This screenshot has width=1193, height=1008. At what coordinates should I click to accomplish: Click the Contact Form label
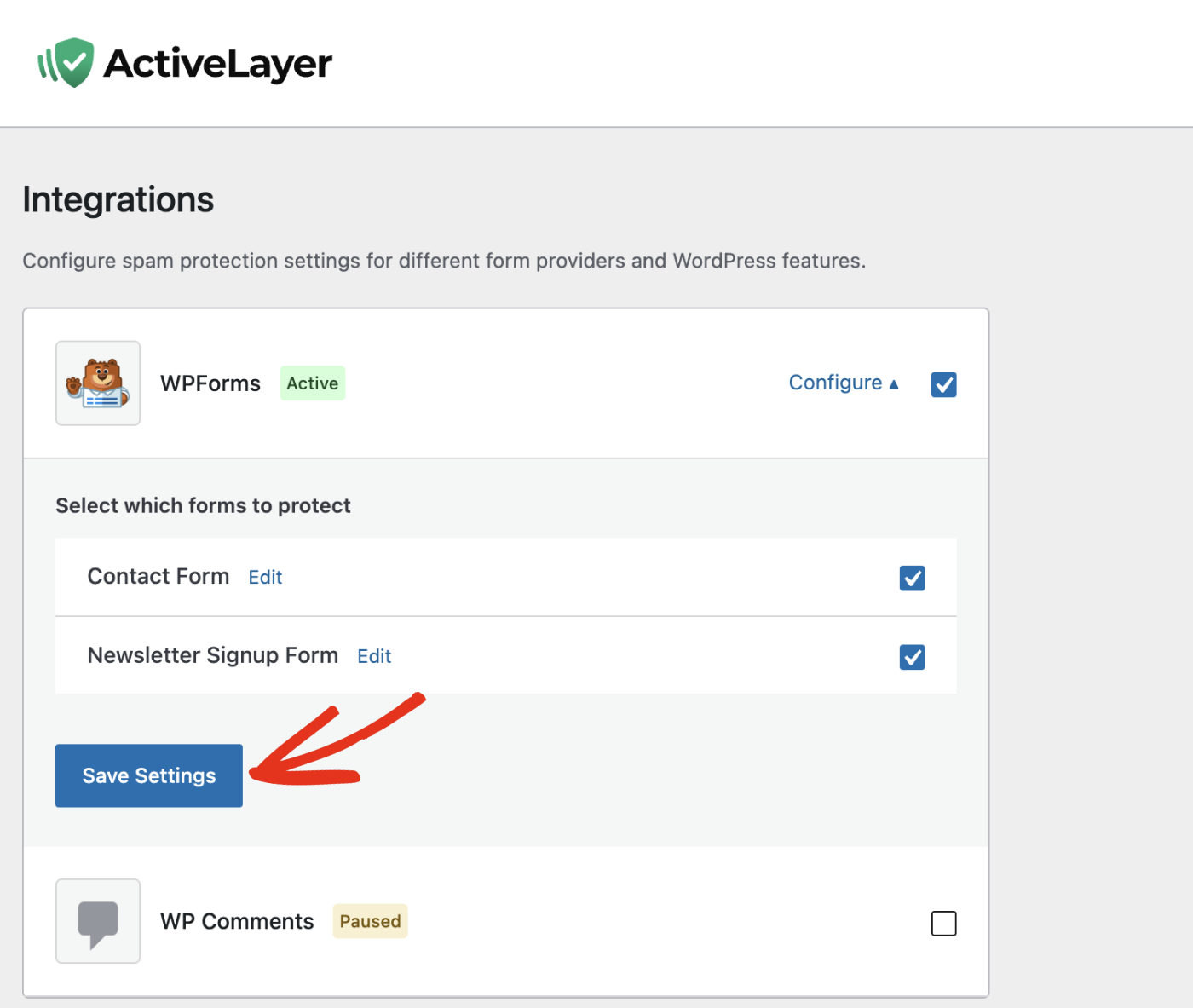158,577
